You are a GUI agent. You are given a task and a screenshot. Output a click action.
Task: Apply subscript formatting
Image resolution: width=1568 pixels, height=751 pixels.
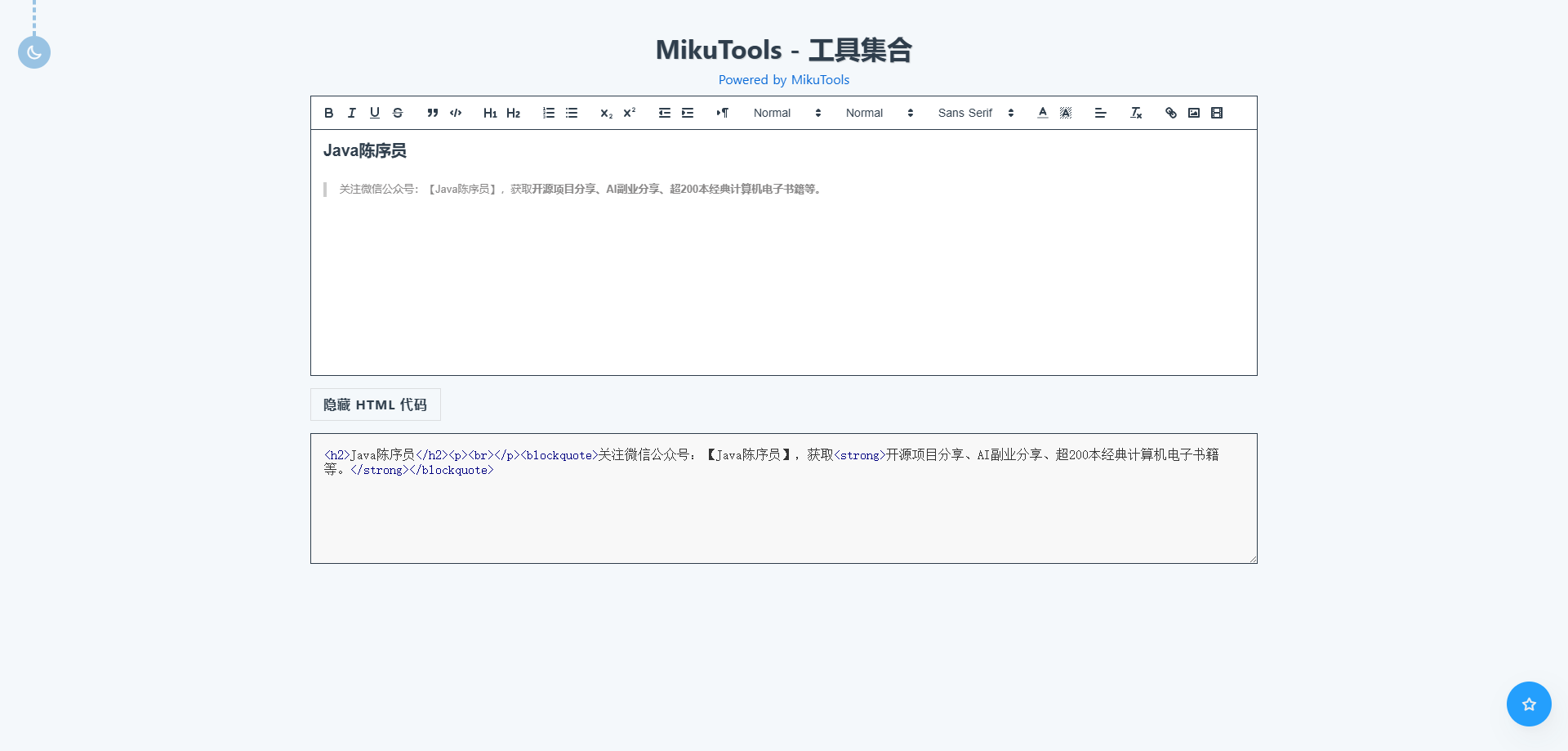[x=606, y=113]
